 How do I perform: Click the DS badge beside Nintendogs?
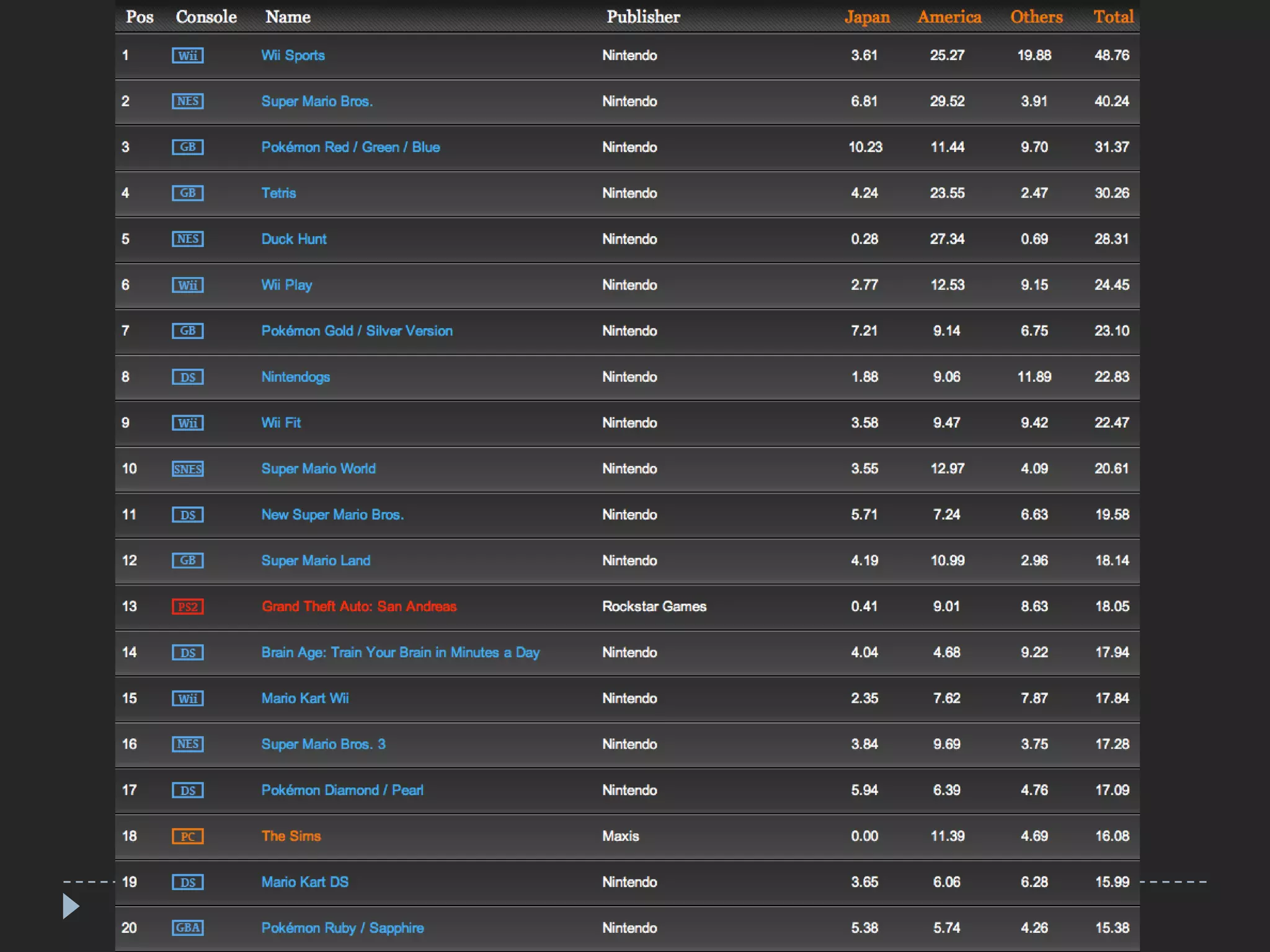coord(187,377)
